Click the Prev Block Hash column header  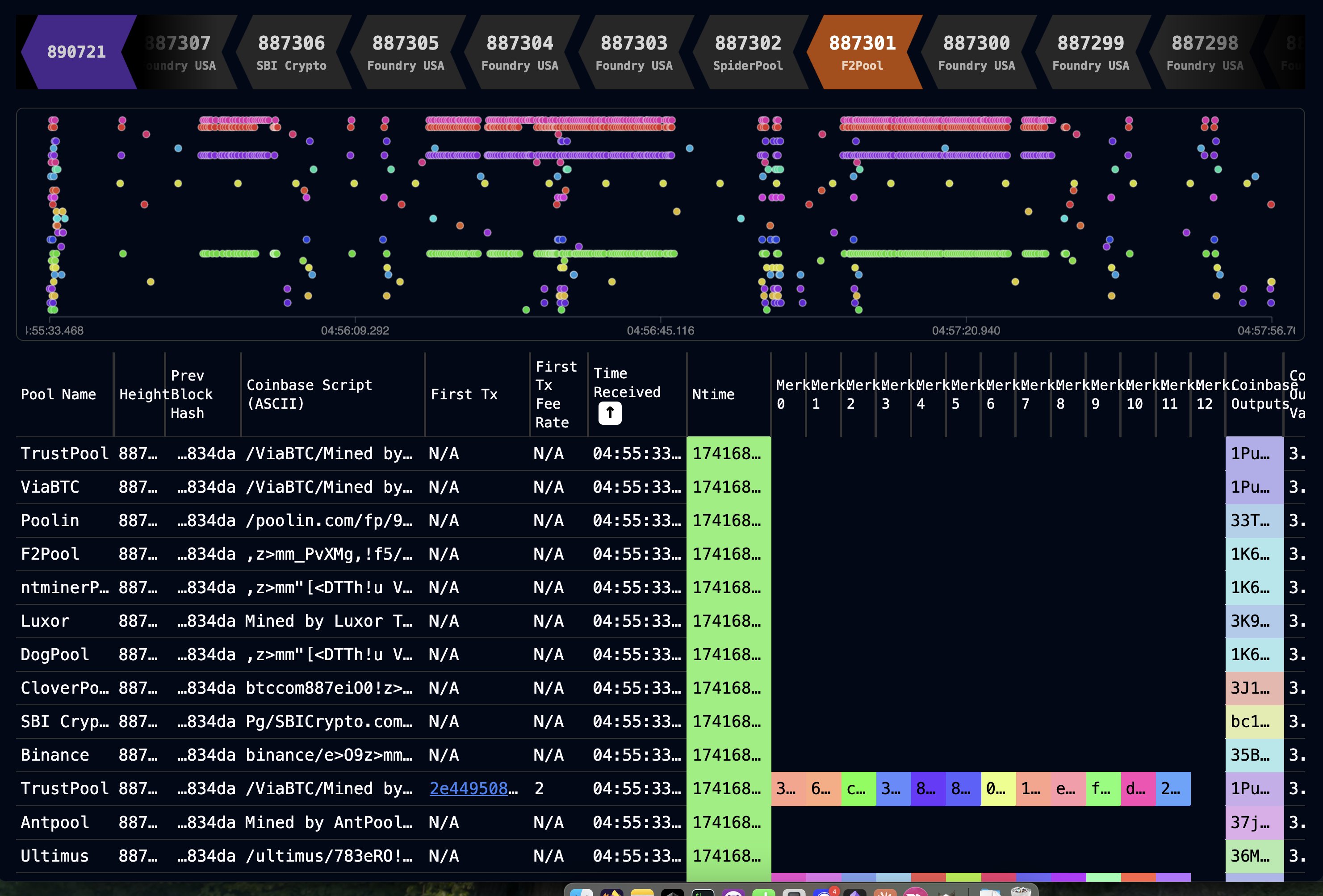(191, 394)
